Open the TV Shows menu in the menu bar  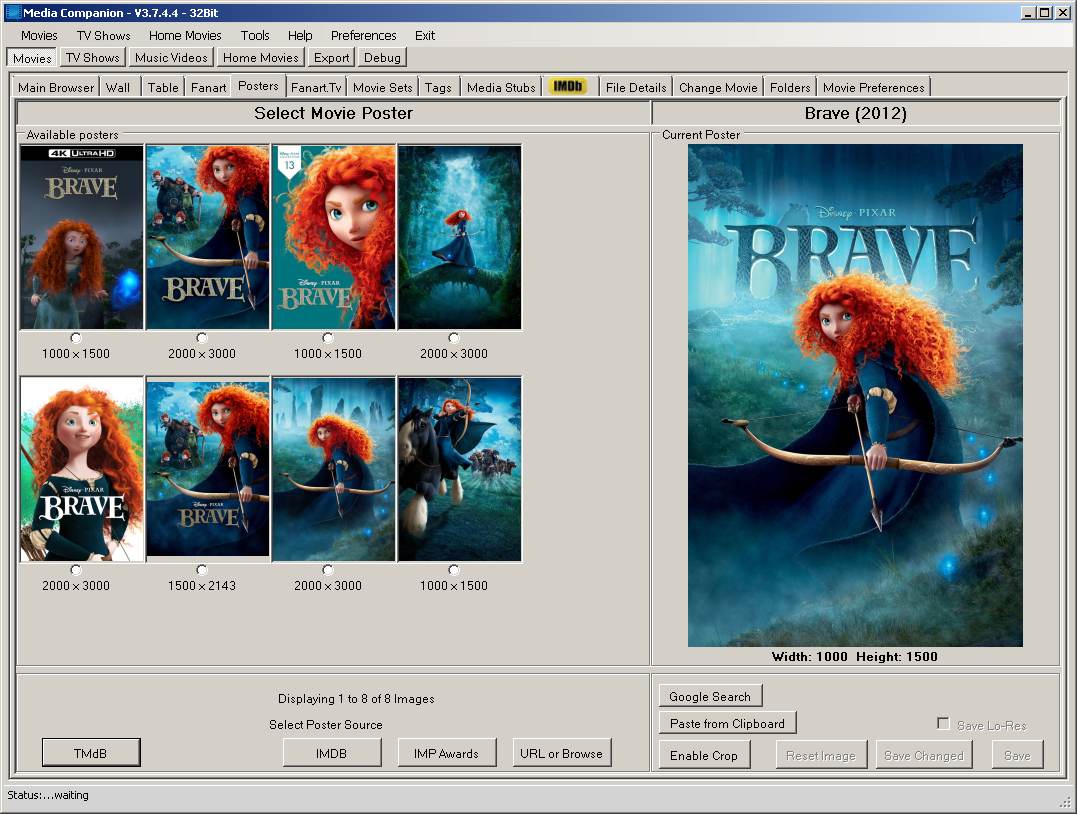104,35
